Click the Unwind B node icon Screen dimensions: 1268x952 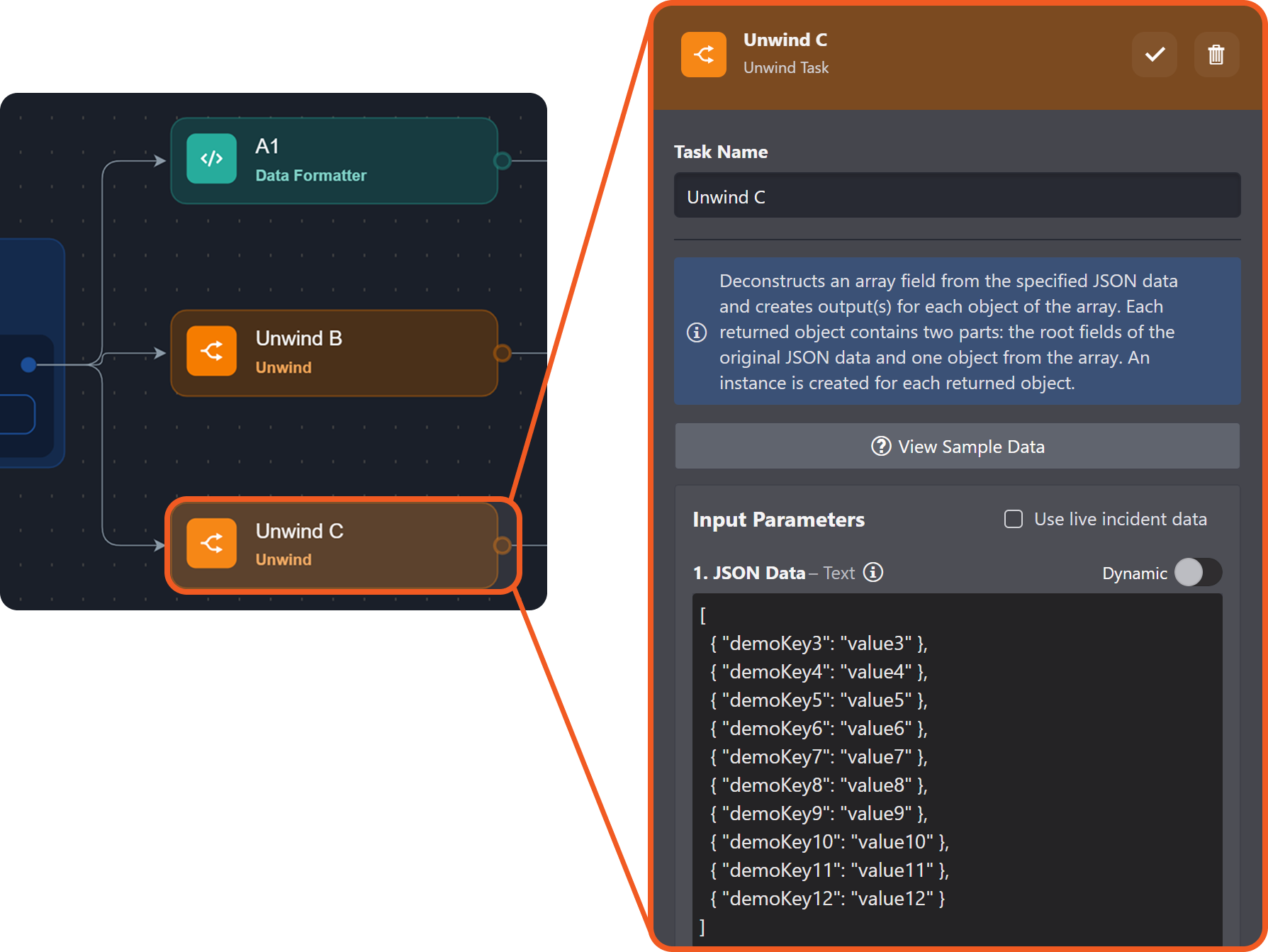coord(211,351)
